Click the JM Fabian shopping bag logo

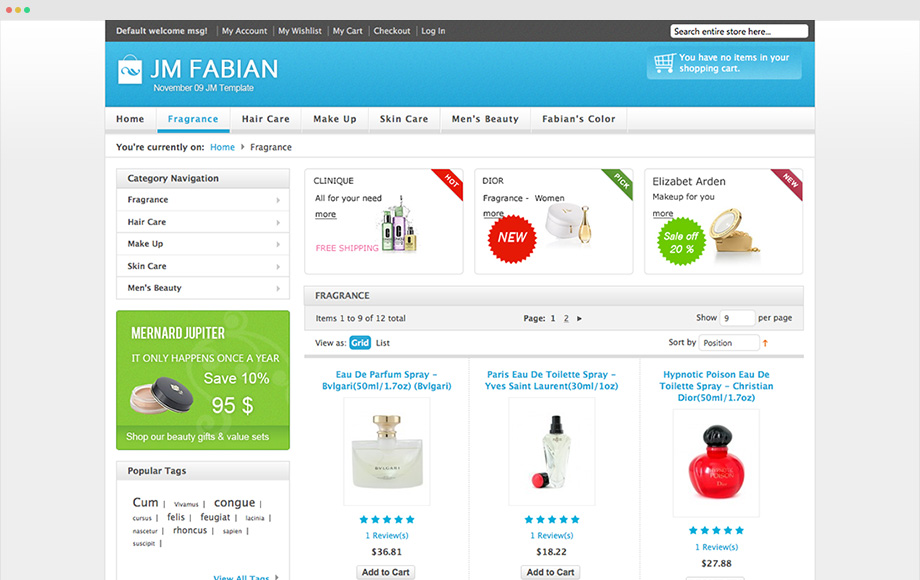130,70
